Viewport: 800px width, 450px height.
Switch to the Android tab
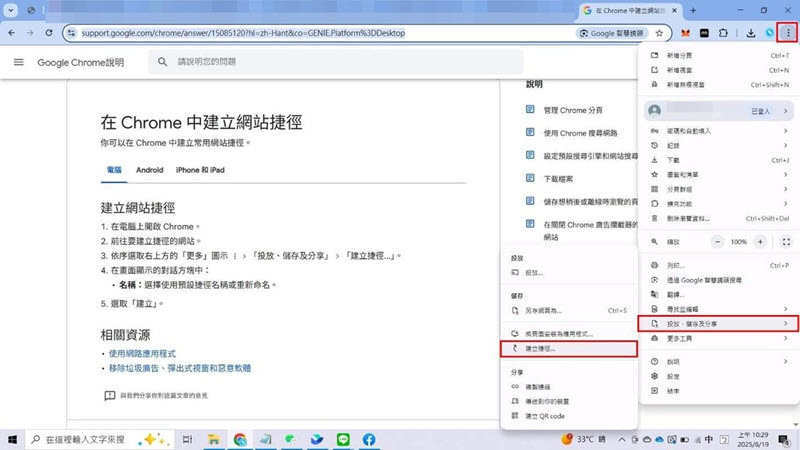coord(149,170)
